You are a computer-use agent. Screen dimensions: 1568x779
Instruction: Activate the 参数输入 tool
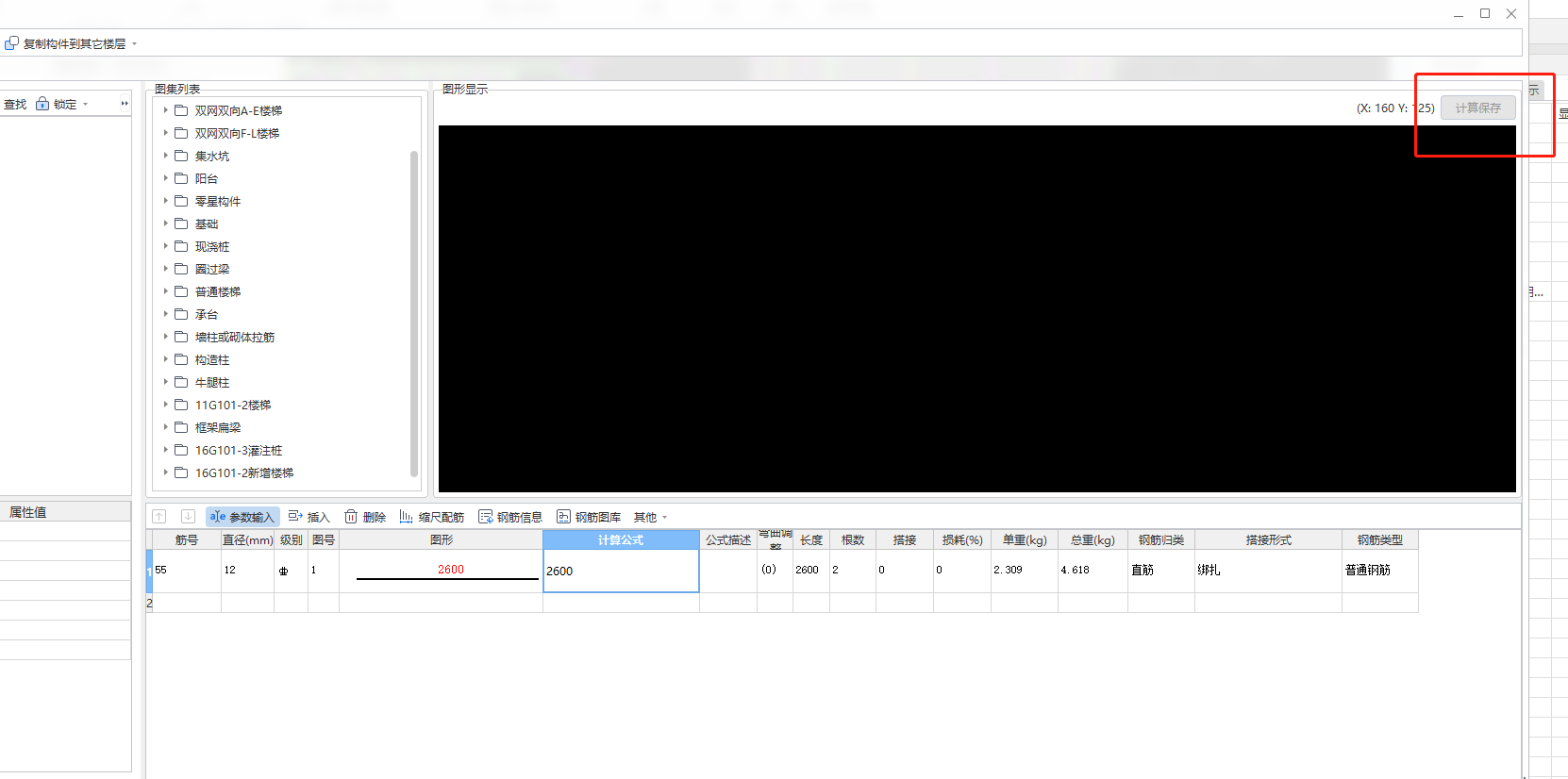click(242, 517)
